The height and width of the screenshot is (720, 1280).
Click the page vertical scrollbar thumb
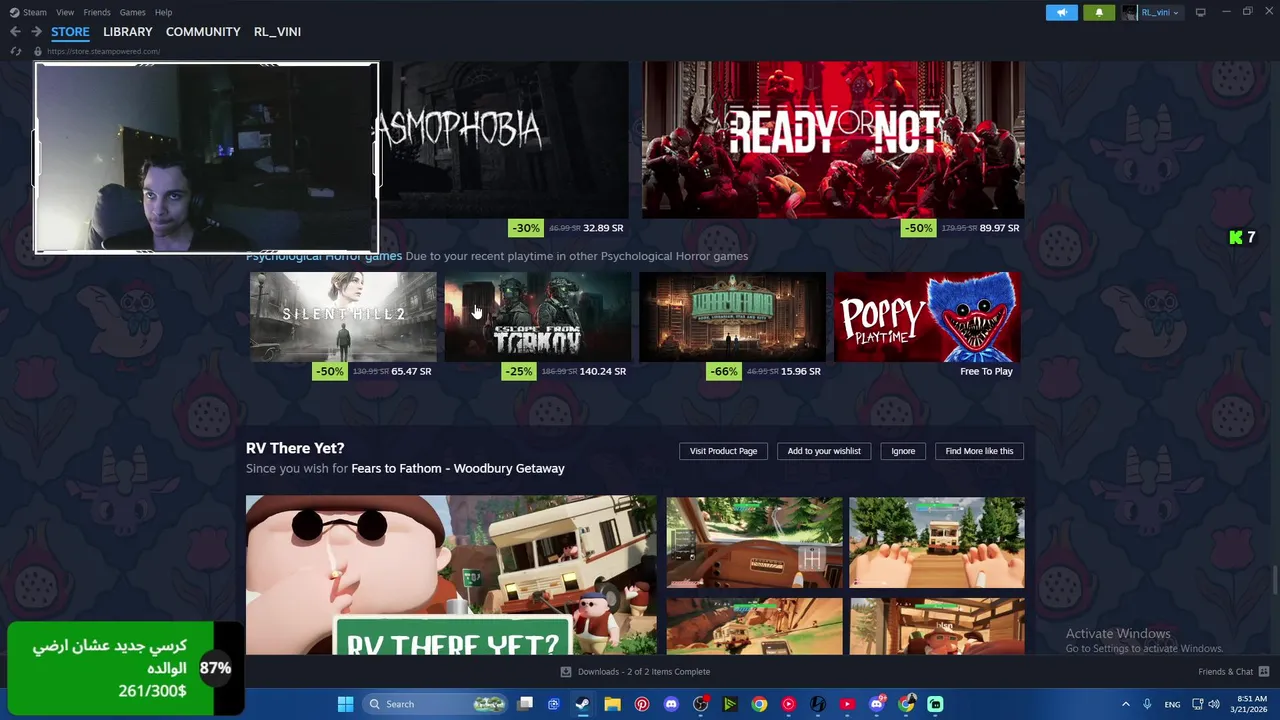pyautogui.click(x=1274, y=579)
